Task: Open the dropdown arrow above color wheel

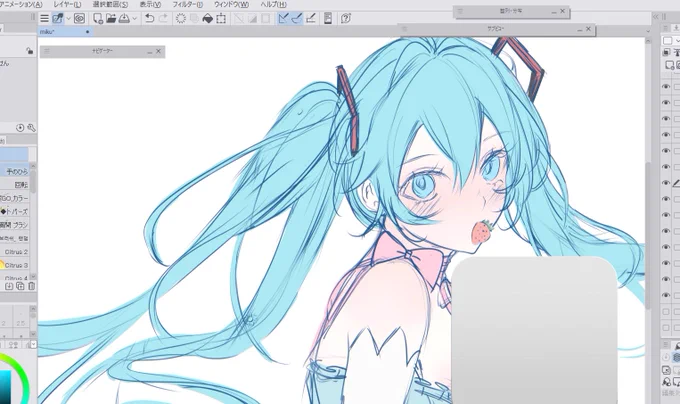Action: 33,345
